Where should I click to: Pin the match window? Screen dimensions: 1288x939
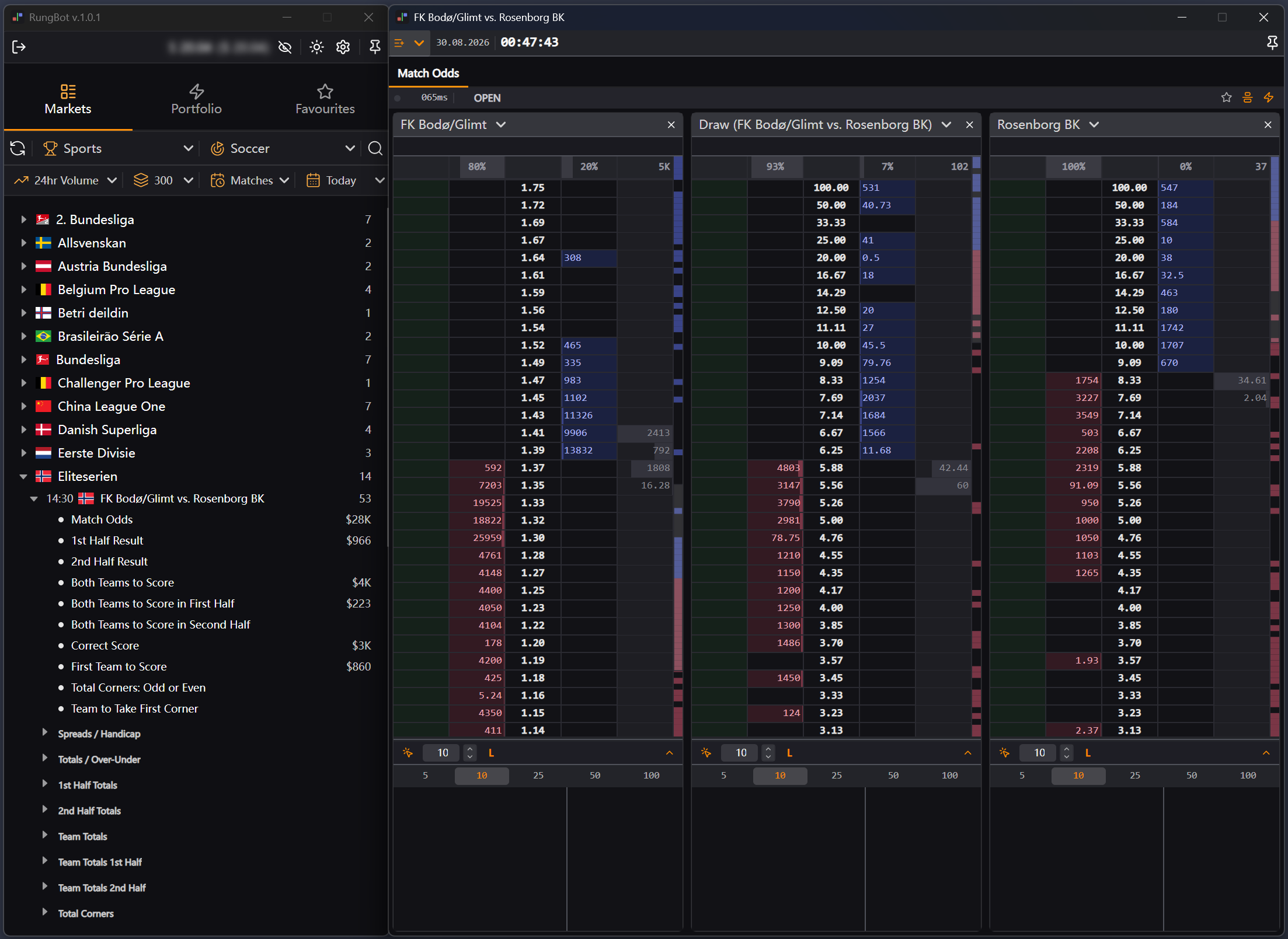pyautogui.click(x=1273, y=43)
